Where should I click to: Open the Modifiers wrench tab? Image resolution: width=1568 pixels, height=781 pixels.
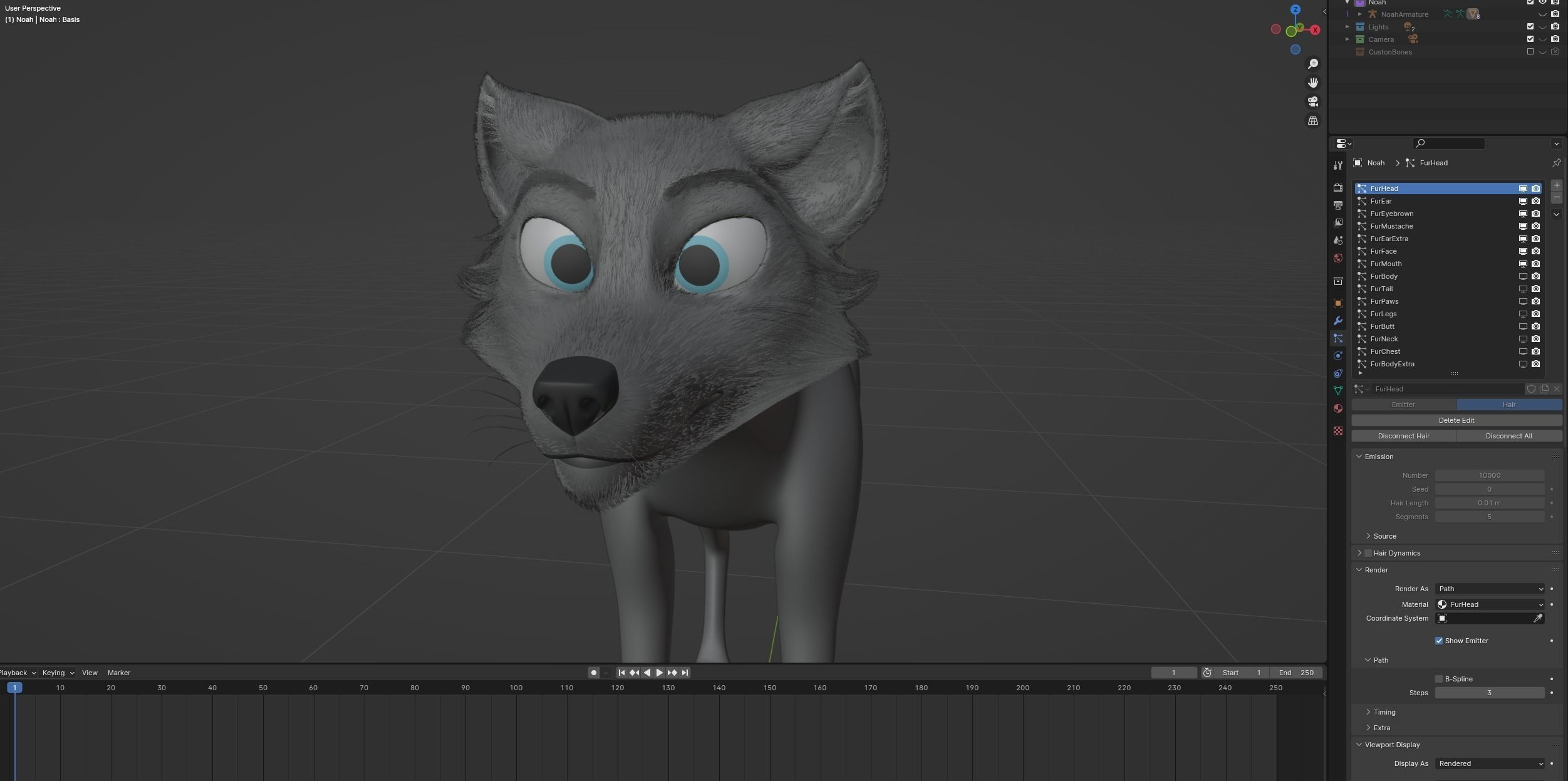coord(1337,321)
